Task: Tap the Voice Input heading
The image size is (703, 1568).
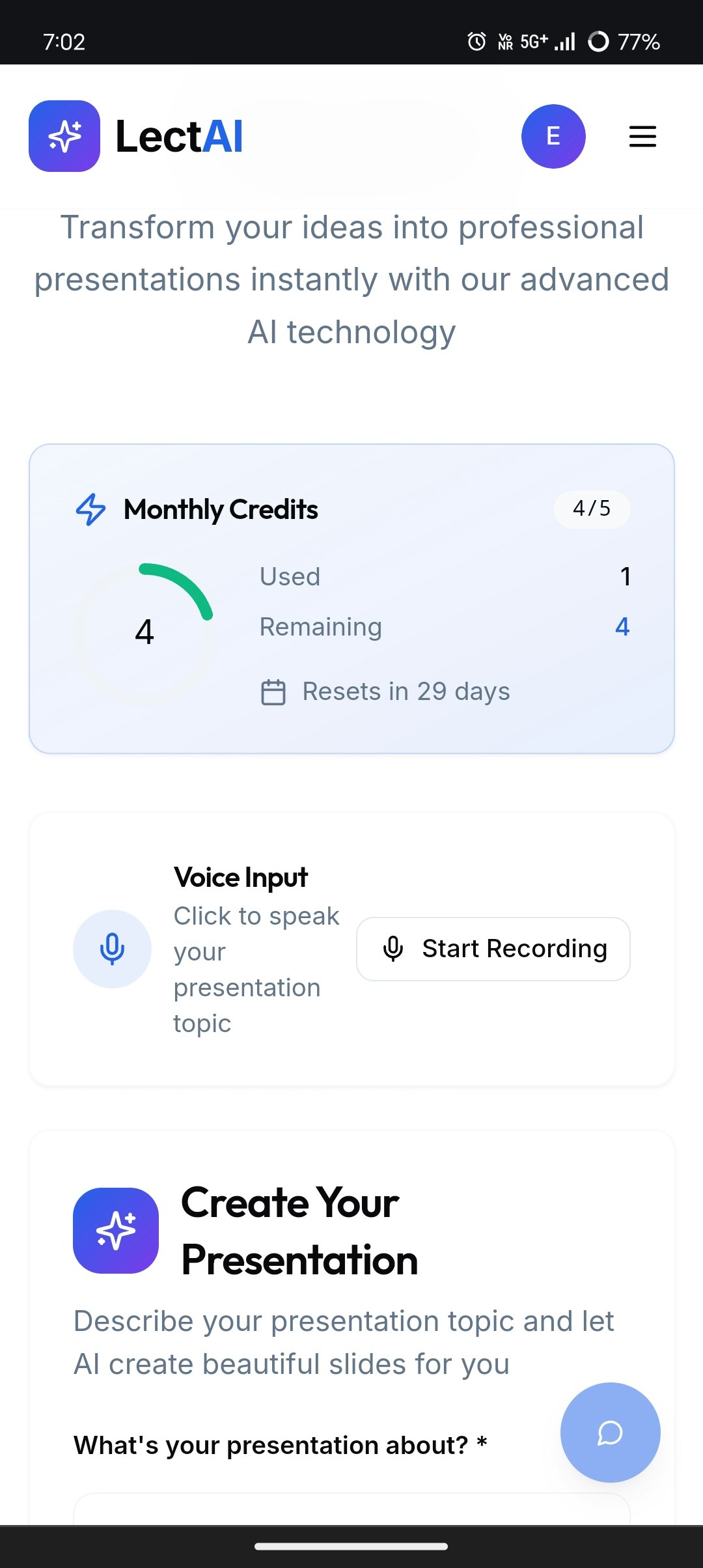Action: coord(241,877)
